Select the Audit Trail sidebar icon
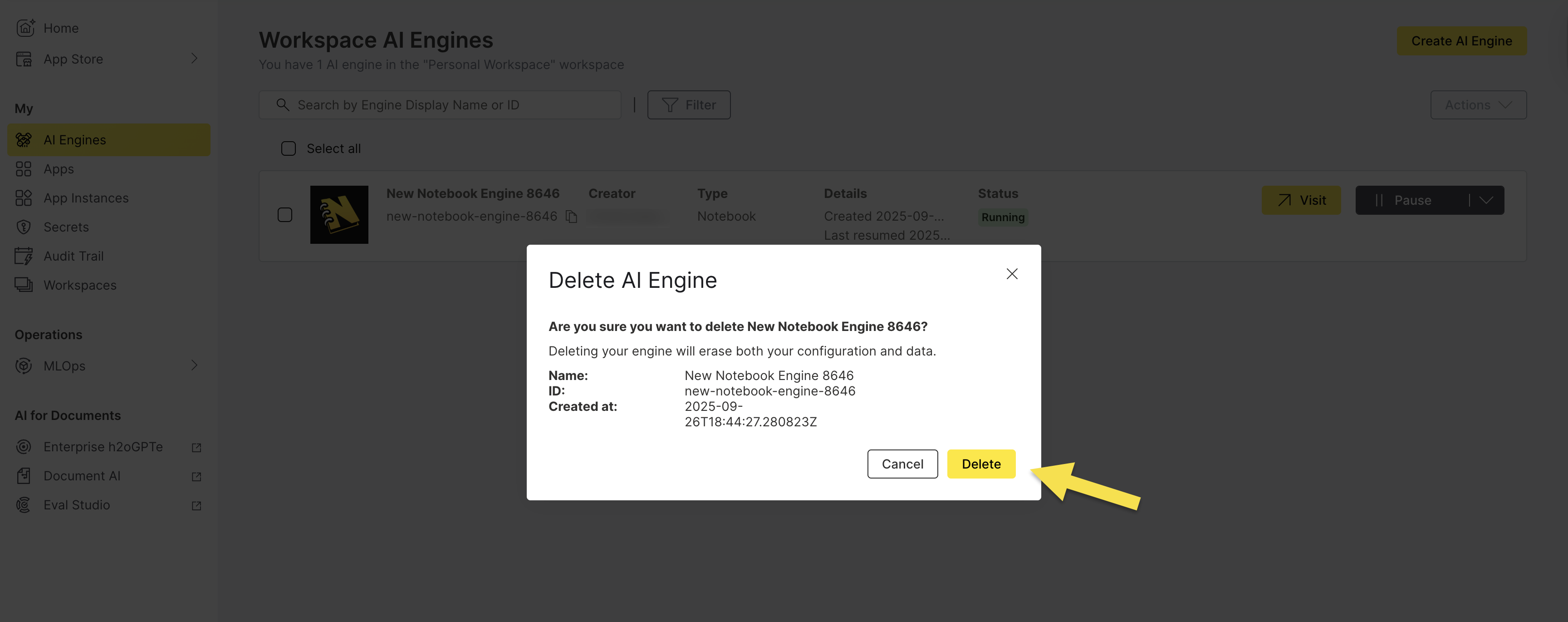Image resolution: width=1568 pixels, height=622 pixels. pyautogui.click(x=24, y=256)
